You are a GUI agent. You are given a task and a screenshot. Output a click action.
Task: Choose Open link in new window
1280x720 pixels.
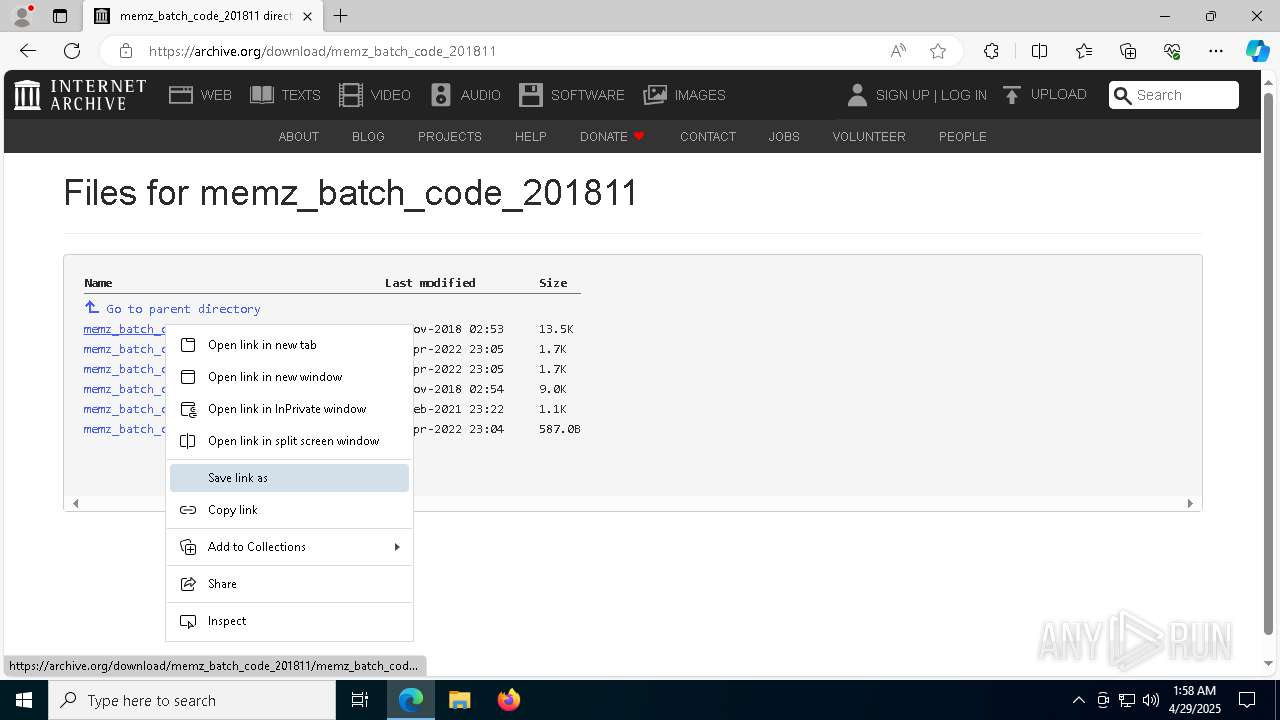pyautogui.click(x=289, y=377)
